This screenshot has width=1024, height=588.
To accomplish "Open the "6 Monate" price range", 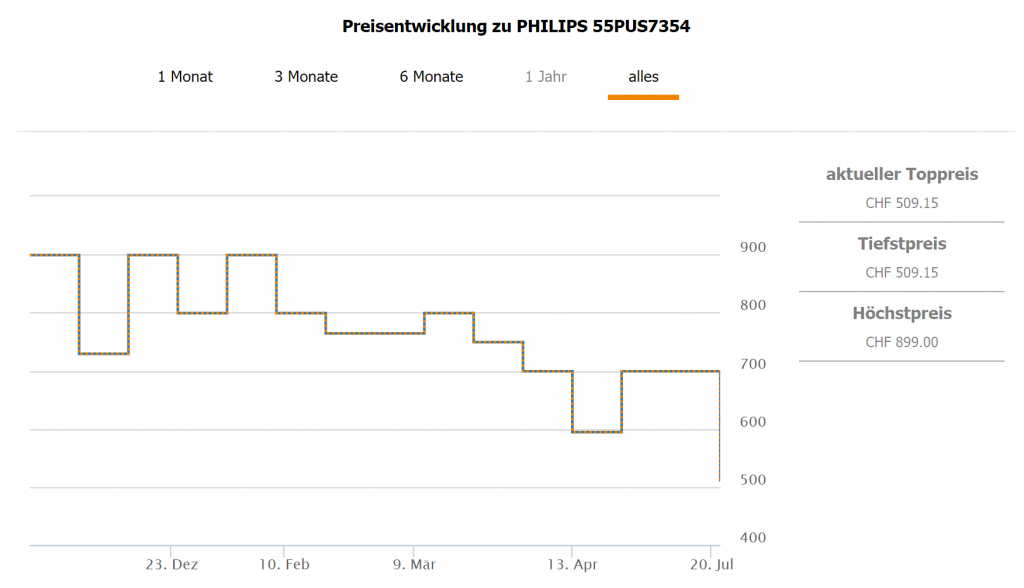I will click(431, 77).
